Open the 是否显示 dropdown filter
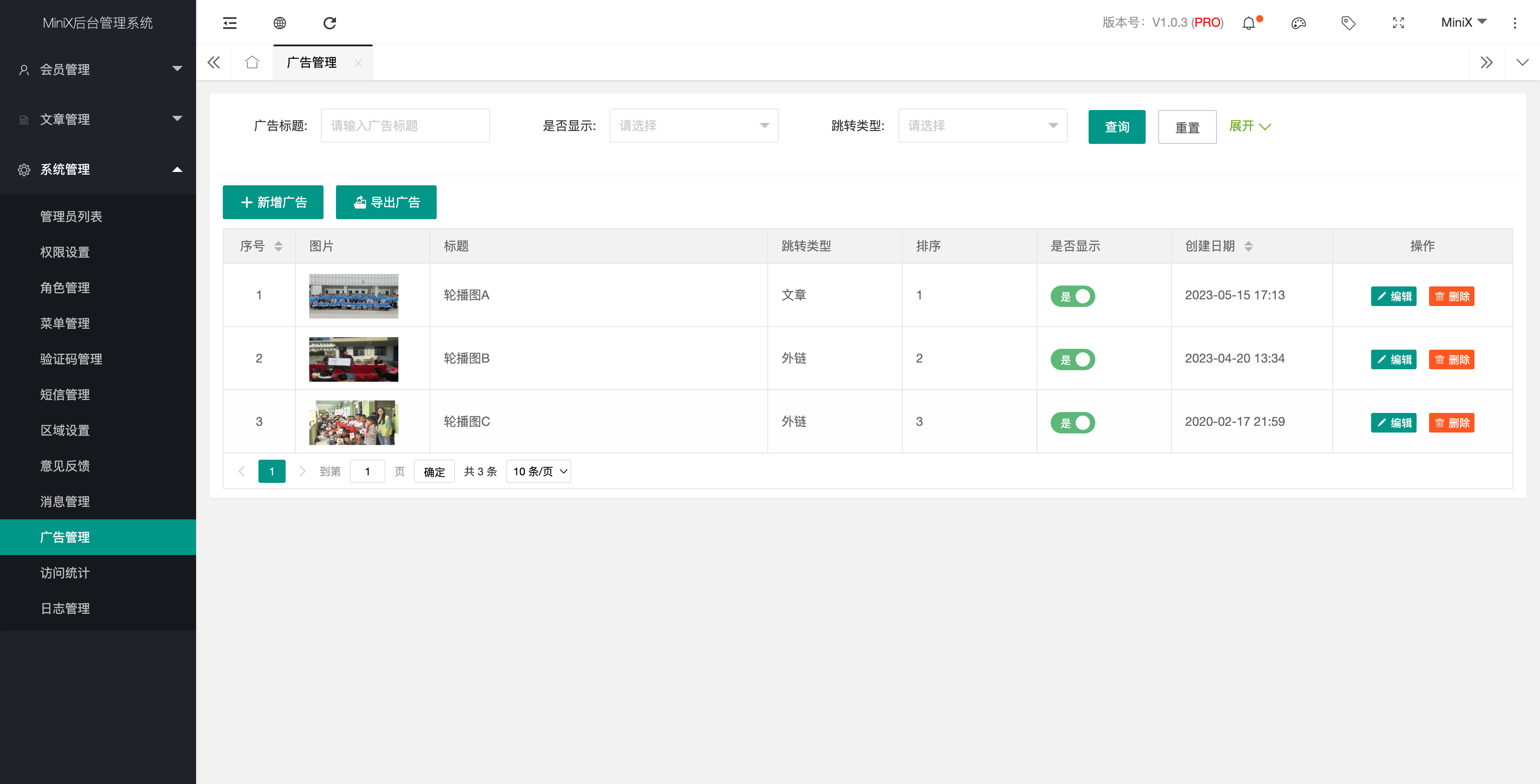 point(693,126)
